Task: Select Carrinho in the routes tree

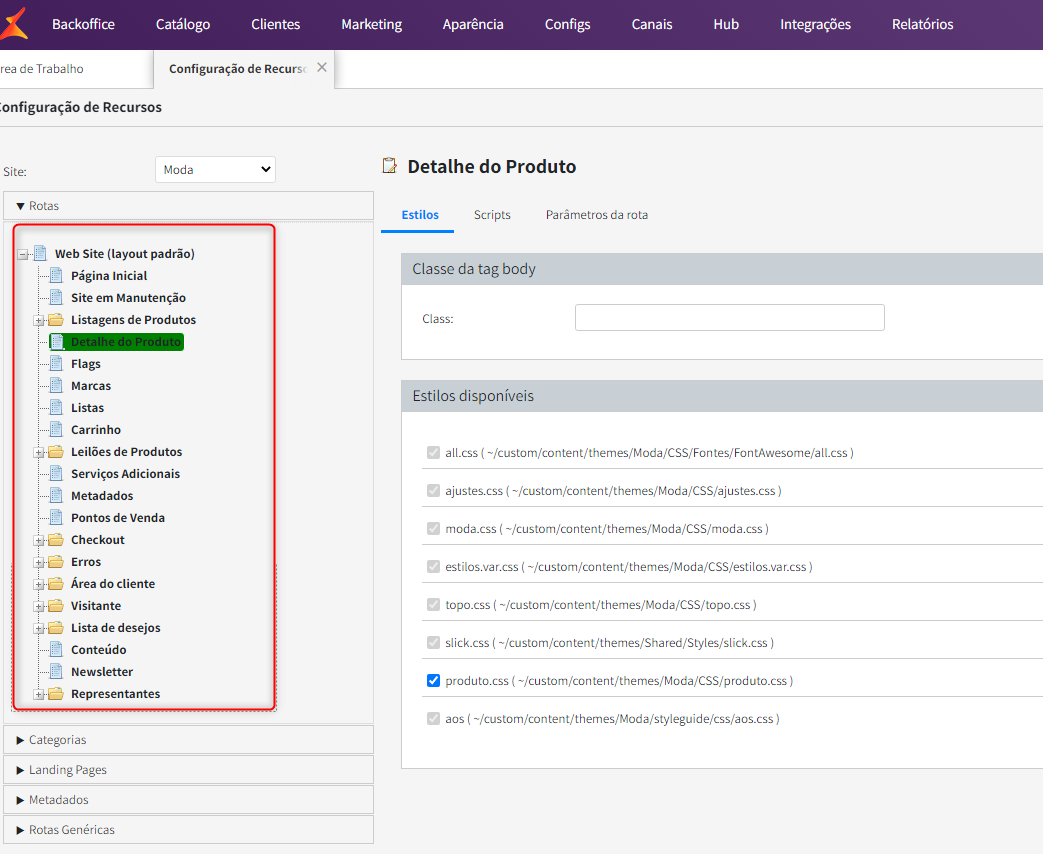Action: pyautogui.click(x=96, y=430)
